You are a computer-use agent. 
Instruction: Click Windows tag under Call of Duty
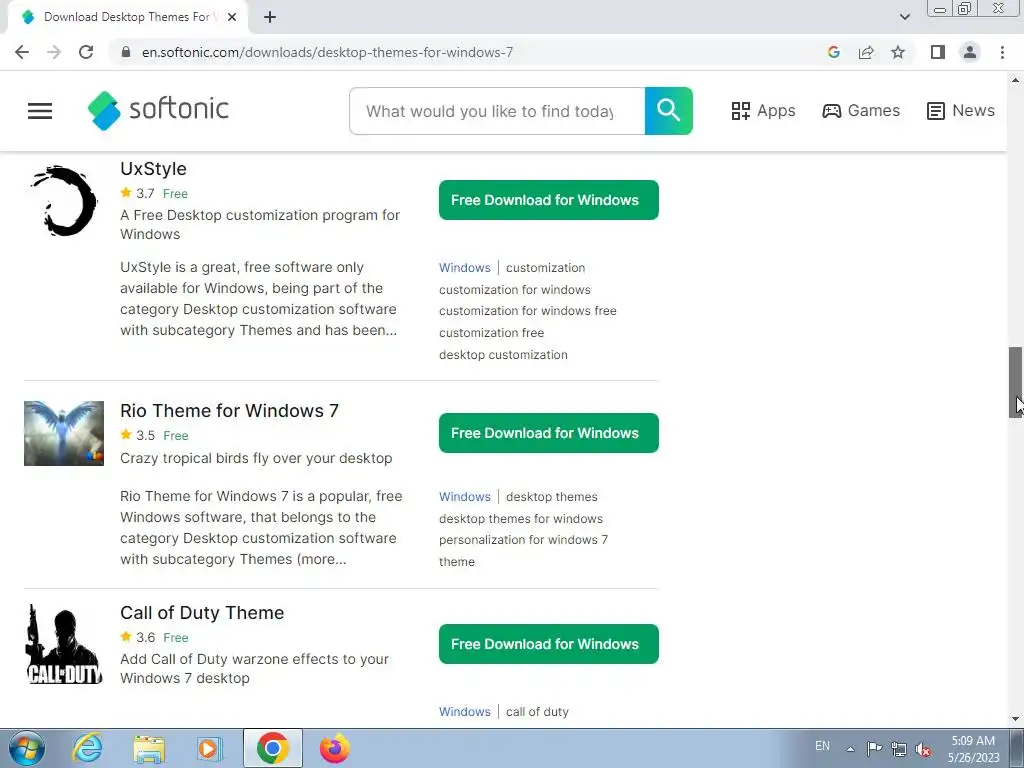pyautogui.click(x=464, y=711)
